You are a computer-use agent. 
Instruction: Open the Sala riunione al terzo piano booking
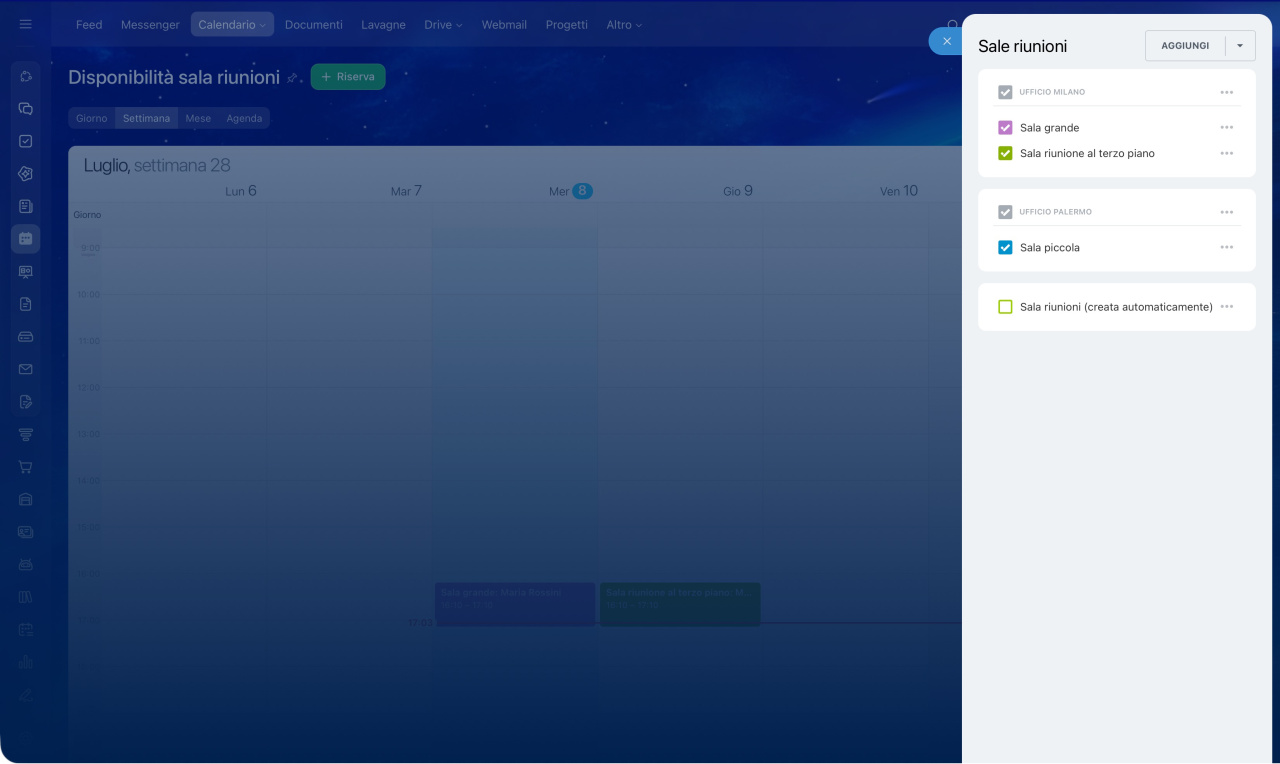pyautogui.click(x=680, y=604)
